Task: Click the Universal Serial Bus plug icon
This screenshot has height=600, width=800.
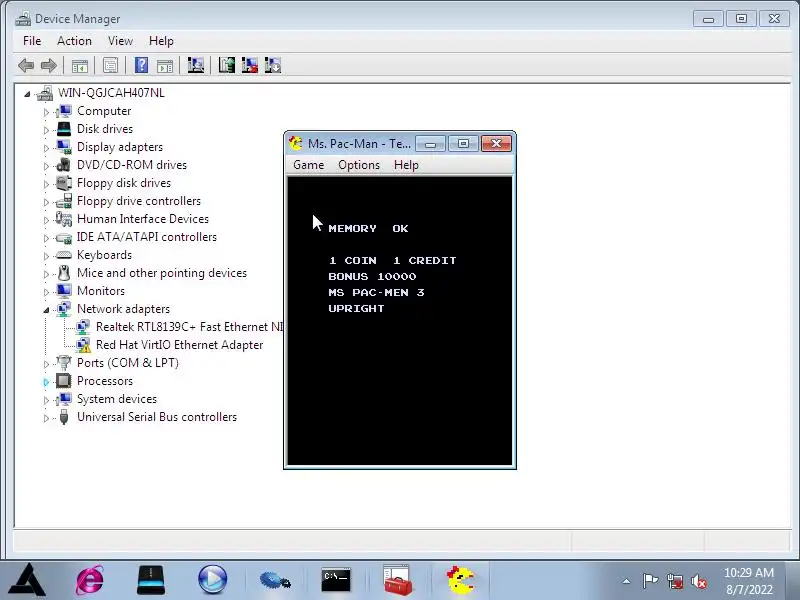Action: click(64, 417)
